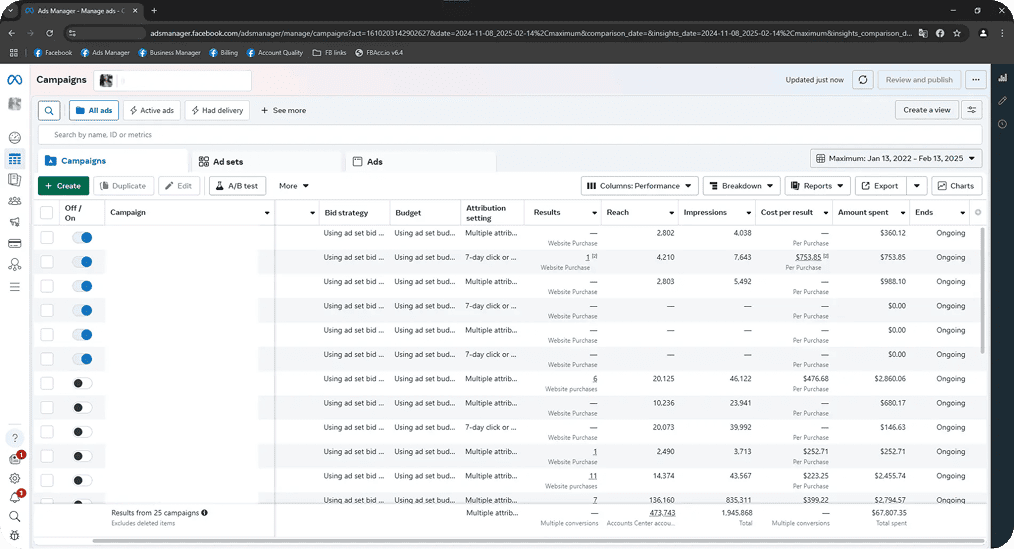Click the green Create button
The height and width of the screenshot is (549, 1014).
coord(63,186)
